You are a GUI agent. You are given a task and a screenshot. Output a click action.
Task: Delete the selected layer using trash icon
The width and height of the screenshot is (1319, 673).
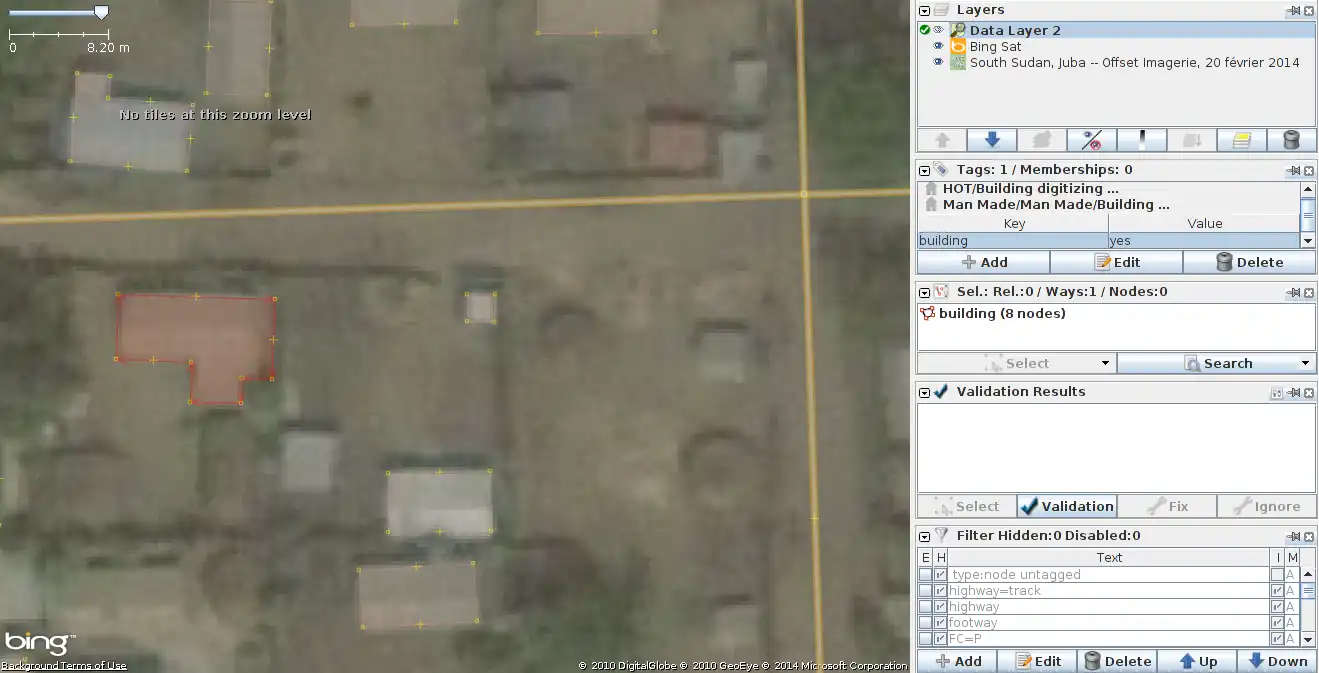pyautogui.click(x=1291, y=140)
